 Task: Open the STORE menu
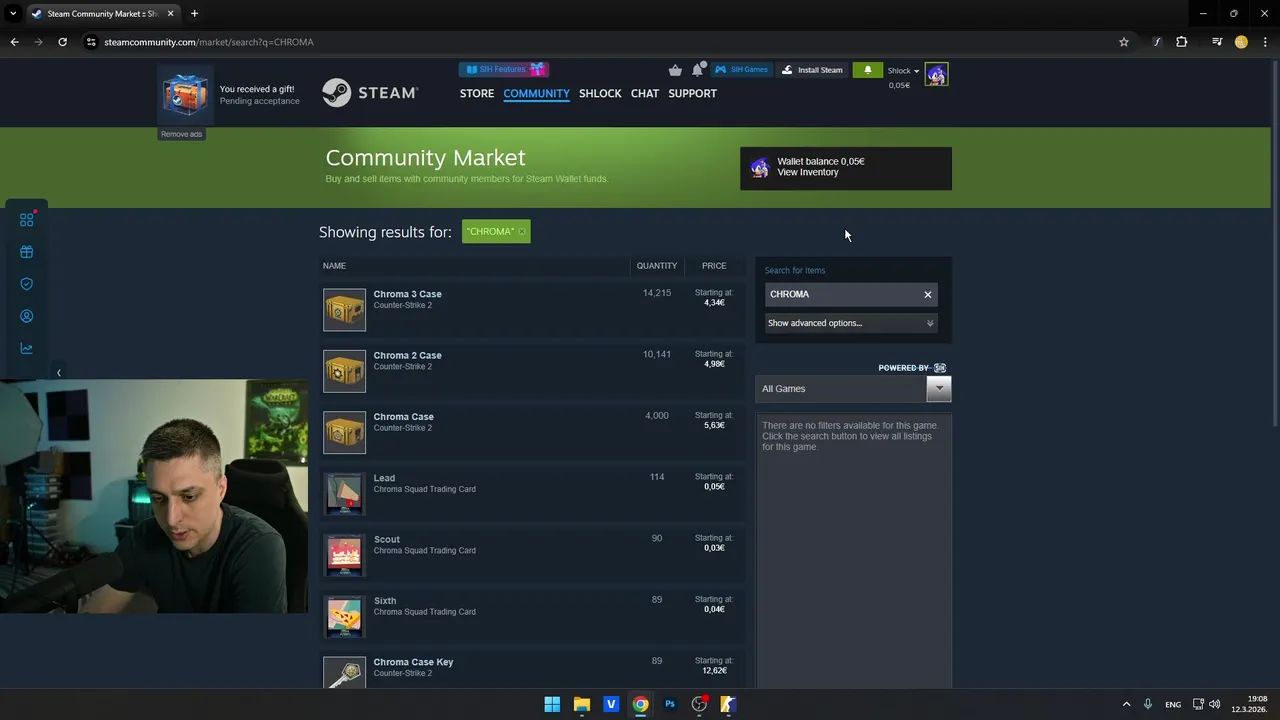[x=477, y=93]
